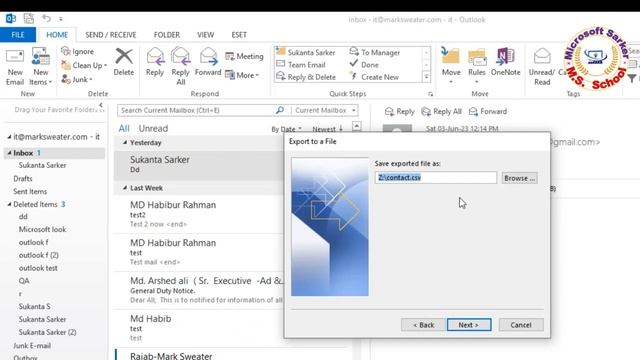Expand the Quick Steps gallery
The height and width of the screenshot is (360, 640).
(426, 77)
